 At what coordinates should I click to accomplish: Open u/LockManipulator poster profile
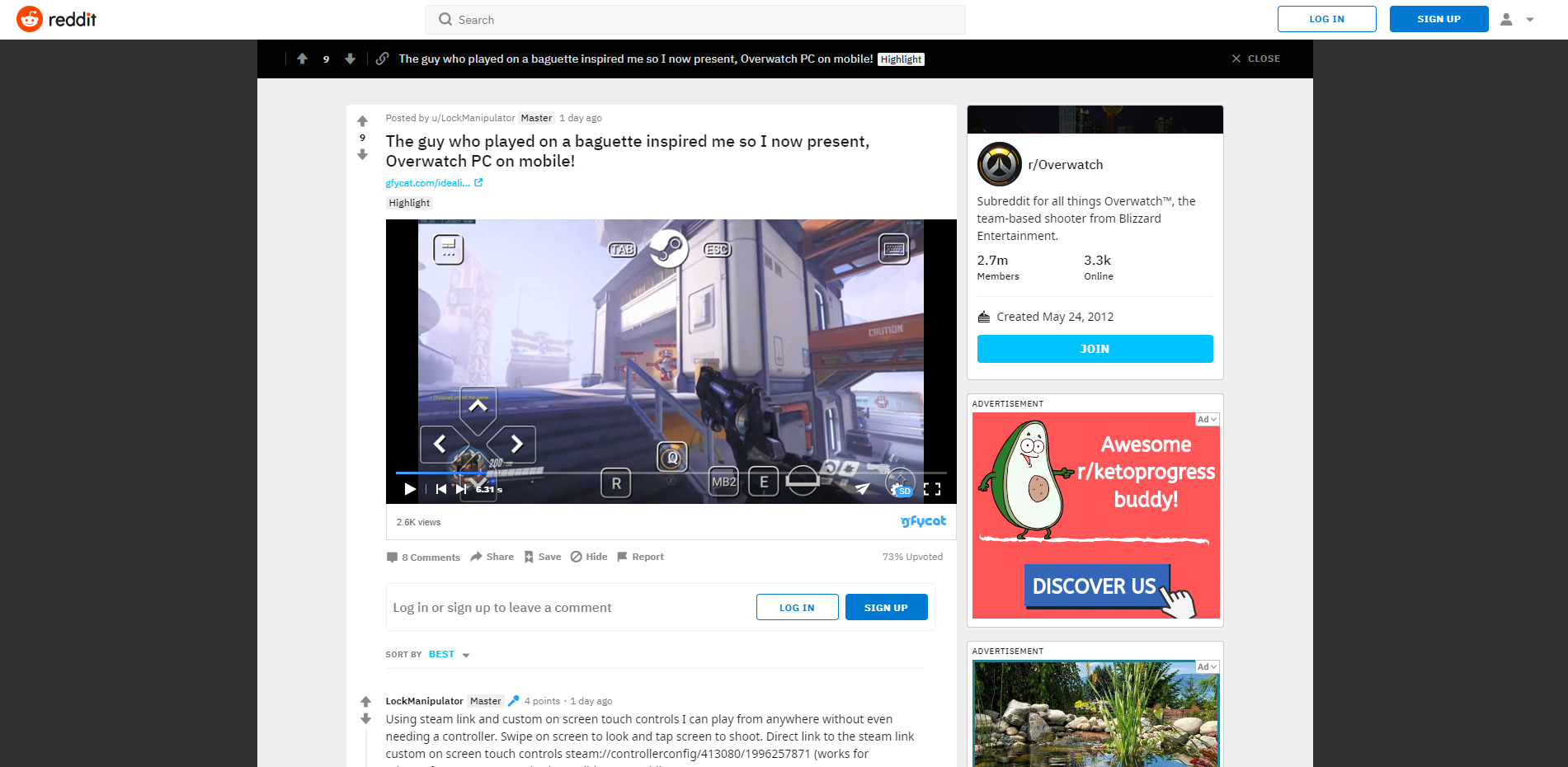473,118
